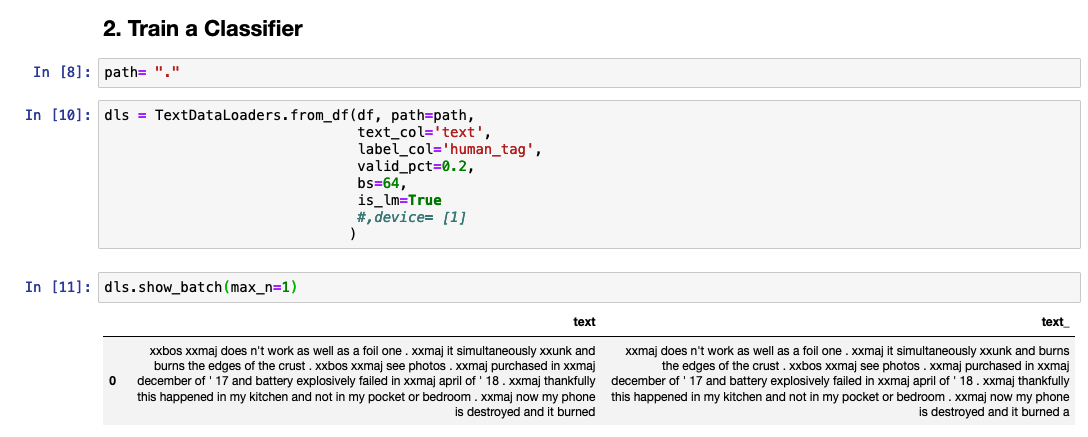Click the In [8] cell prompt
The height and width of the screenshot is (437, 1088).
click(62, 72)
